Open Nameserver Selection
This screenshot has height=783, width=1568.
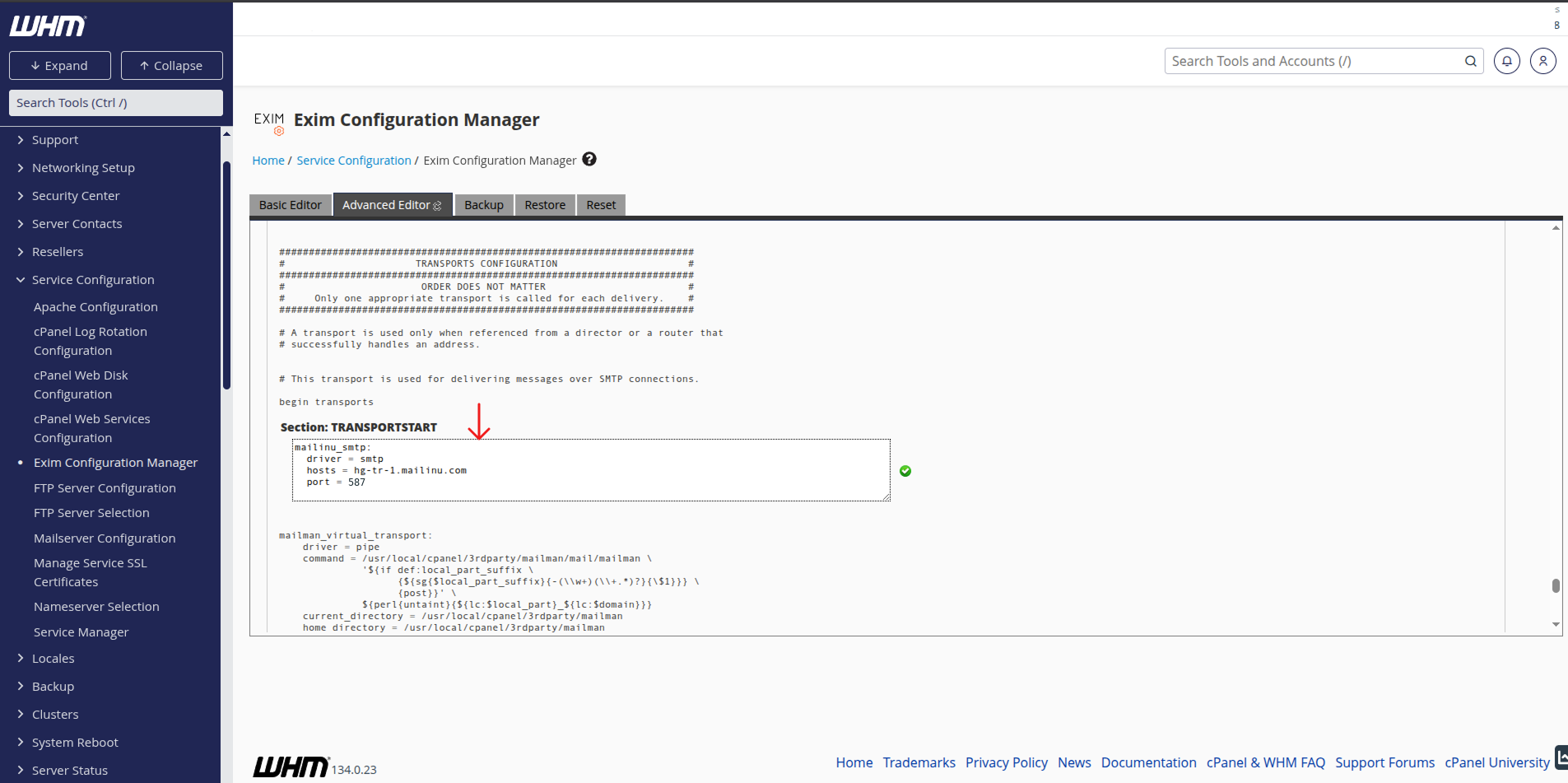click(96, 607)
